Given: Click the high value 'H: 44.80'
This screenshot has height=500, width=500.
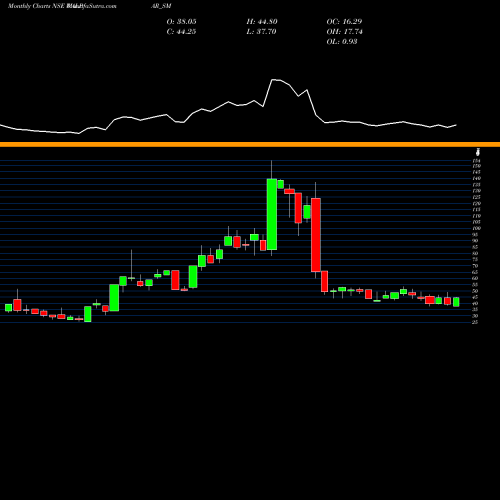Looking at the screenshot, I should click(262, 22).
